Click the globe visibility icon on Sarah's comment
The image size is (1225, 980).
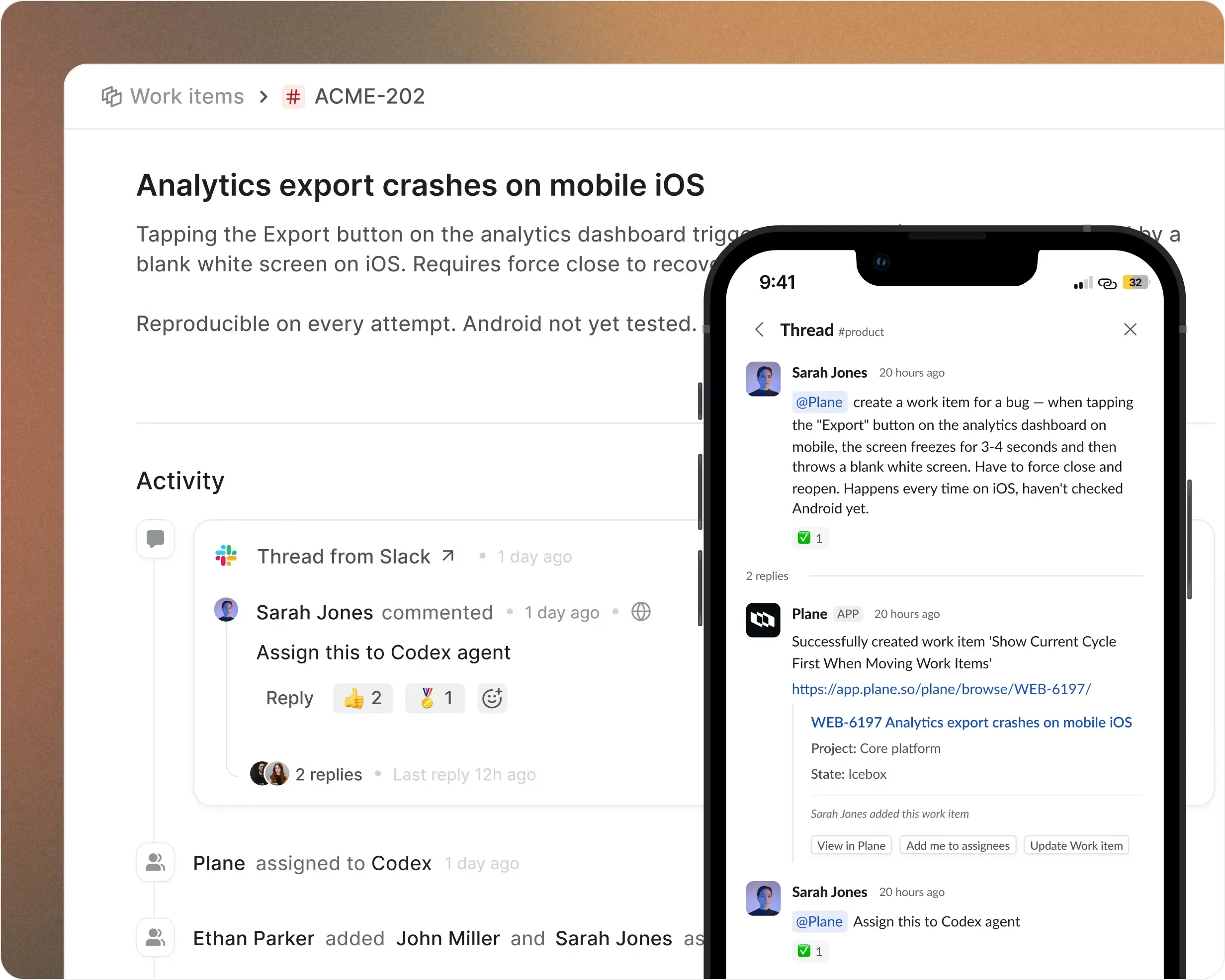pos(641,612)
